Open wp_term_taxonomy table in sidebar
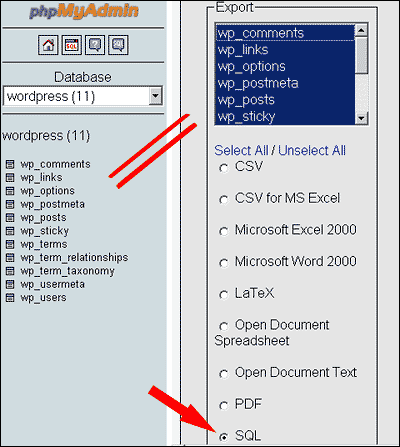 [67, 271]
